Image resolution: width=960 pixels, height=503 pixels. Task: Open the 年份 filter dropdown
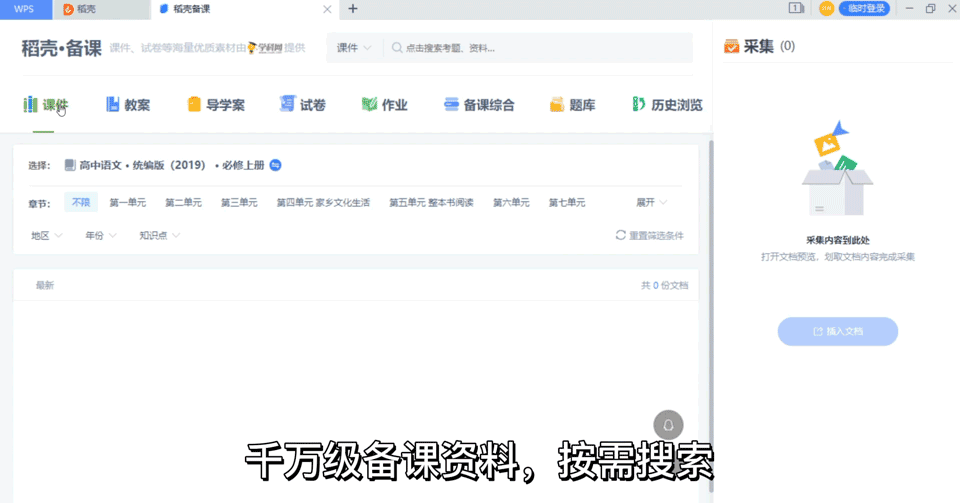tap(100, 236)
